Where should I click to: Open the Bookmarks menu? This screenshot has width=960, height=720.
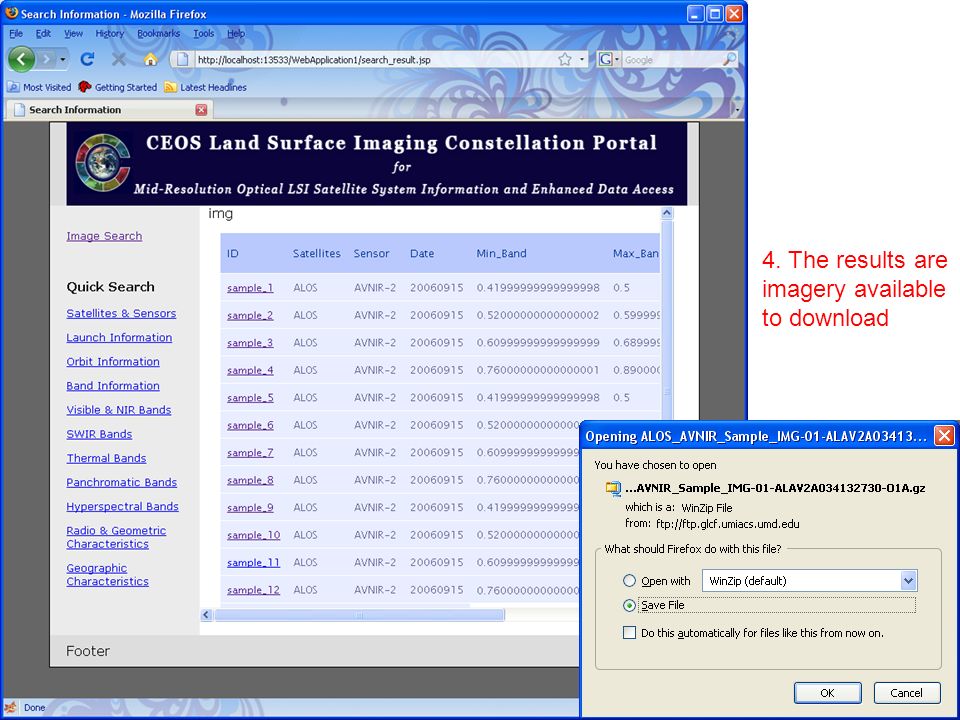(x=159, y=34)
